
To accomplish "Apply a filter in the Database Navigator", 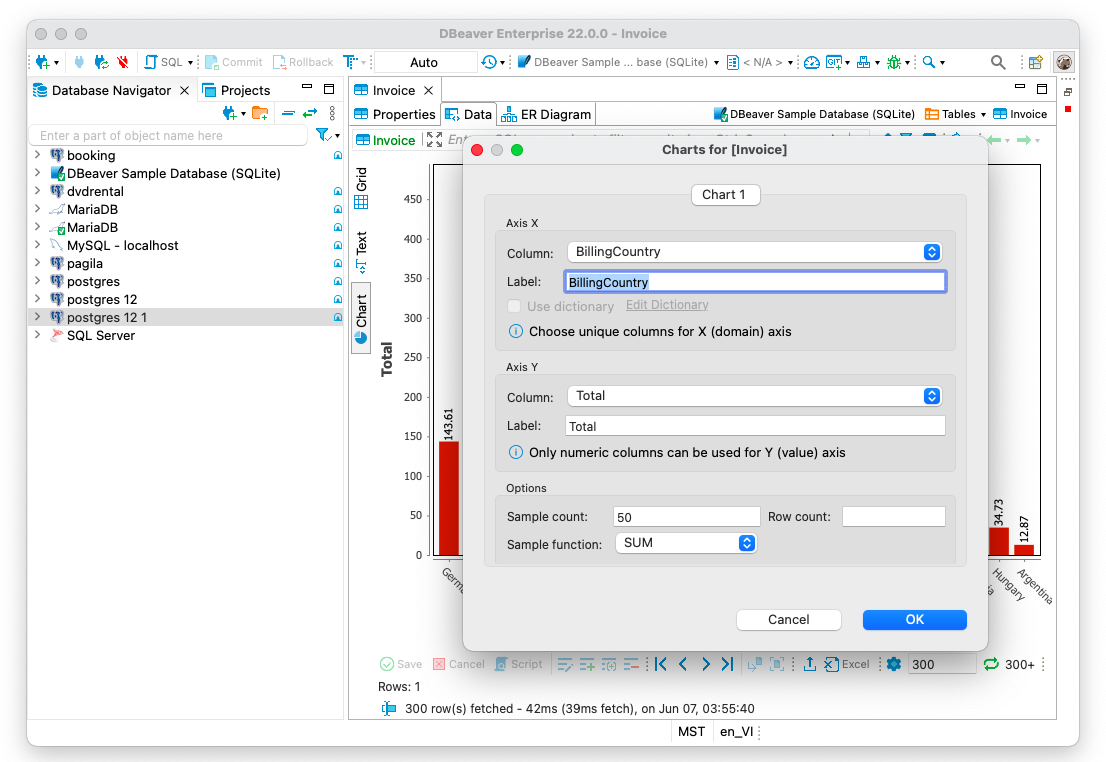I will [x=322, y=134].
